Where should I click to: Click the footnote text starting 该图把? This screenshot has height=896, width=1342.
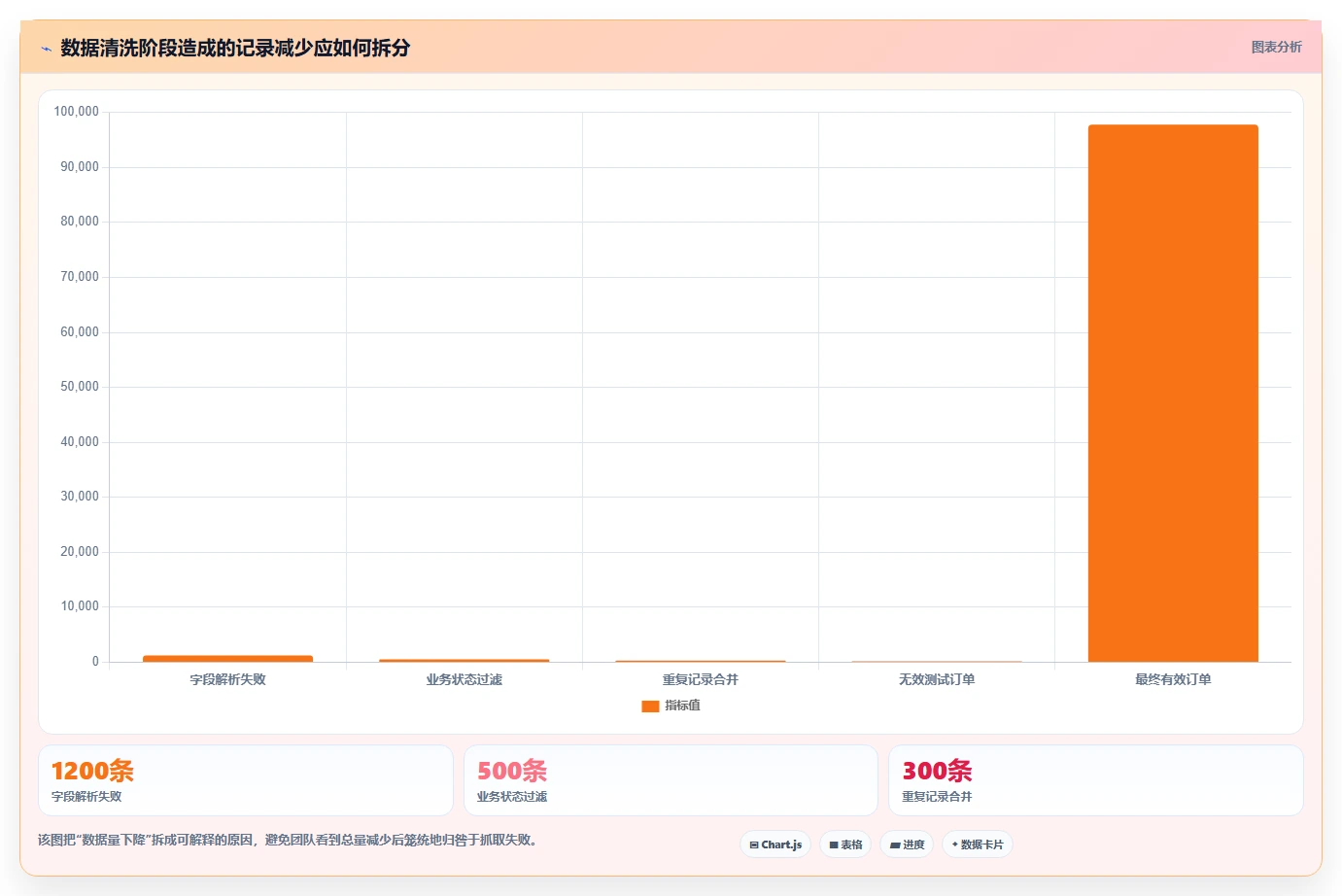pos(289,840)
